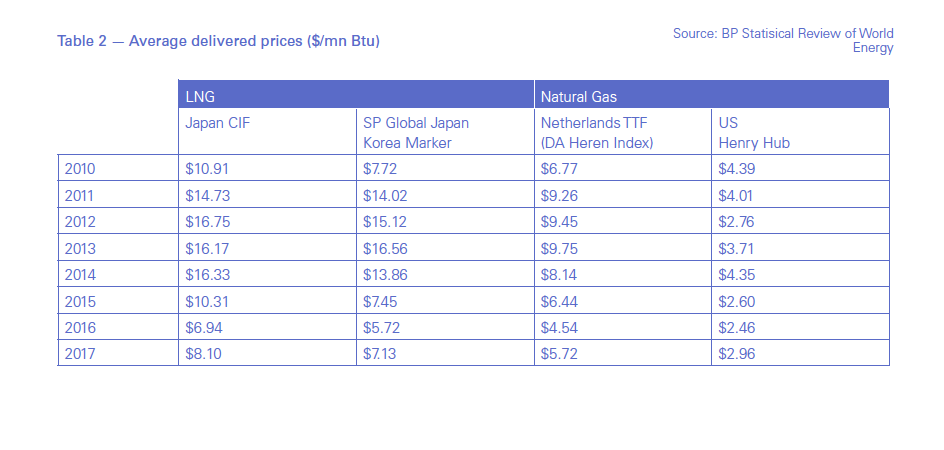
Task: Select the Netherlands TTF column header
Action: 596,132
